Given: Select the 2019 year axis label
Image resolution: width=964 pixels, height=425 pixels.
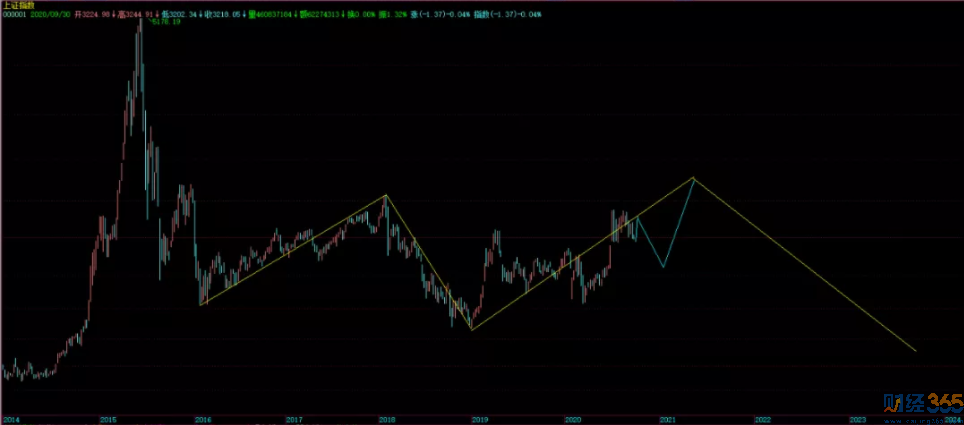Looking at the screenshot, I should 479,418.
